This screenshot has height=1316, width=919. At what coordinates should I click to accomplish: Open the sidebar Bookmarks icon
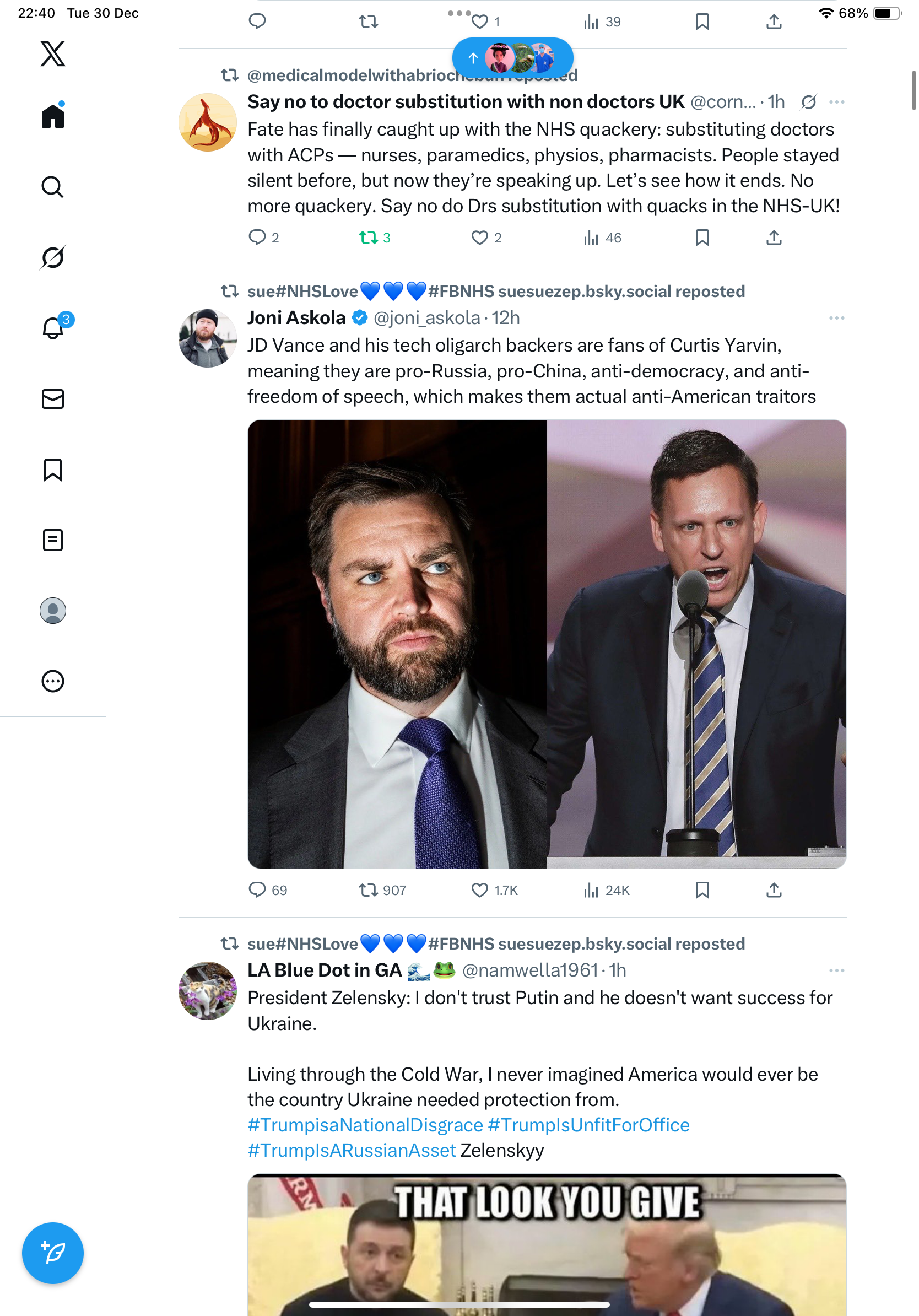(x=53, y=470)
